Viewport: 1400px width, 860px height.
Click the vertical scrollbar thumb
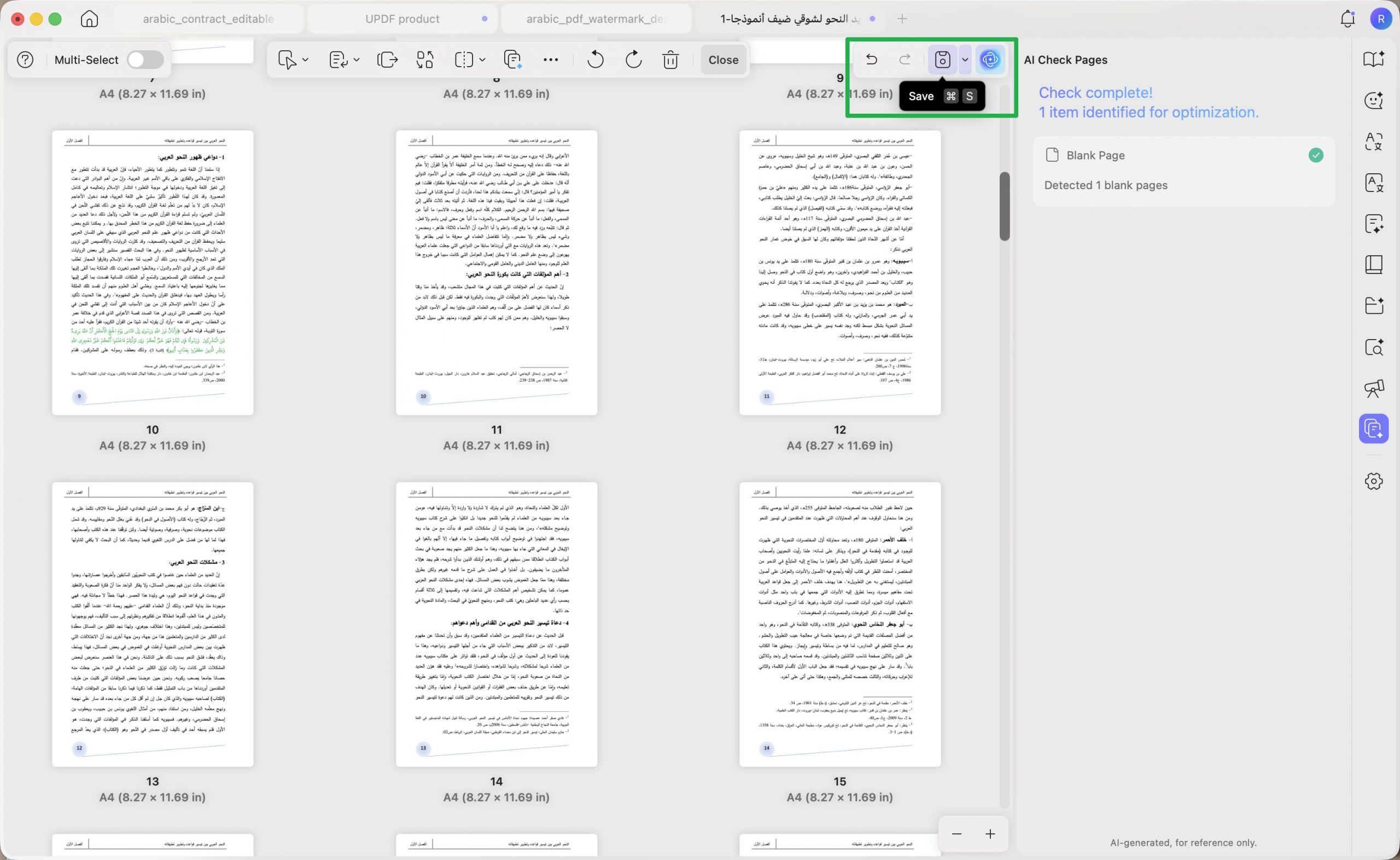pyautogui.click(x=1005, y=207)
